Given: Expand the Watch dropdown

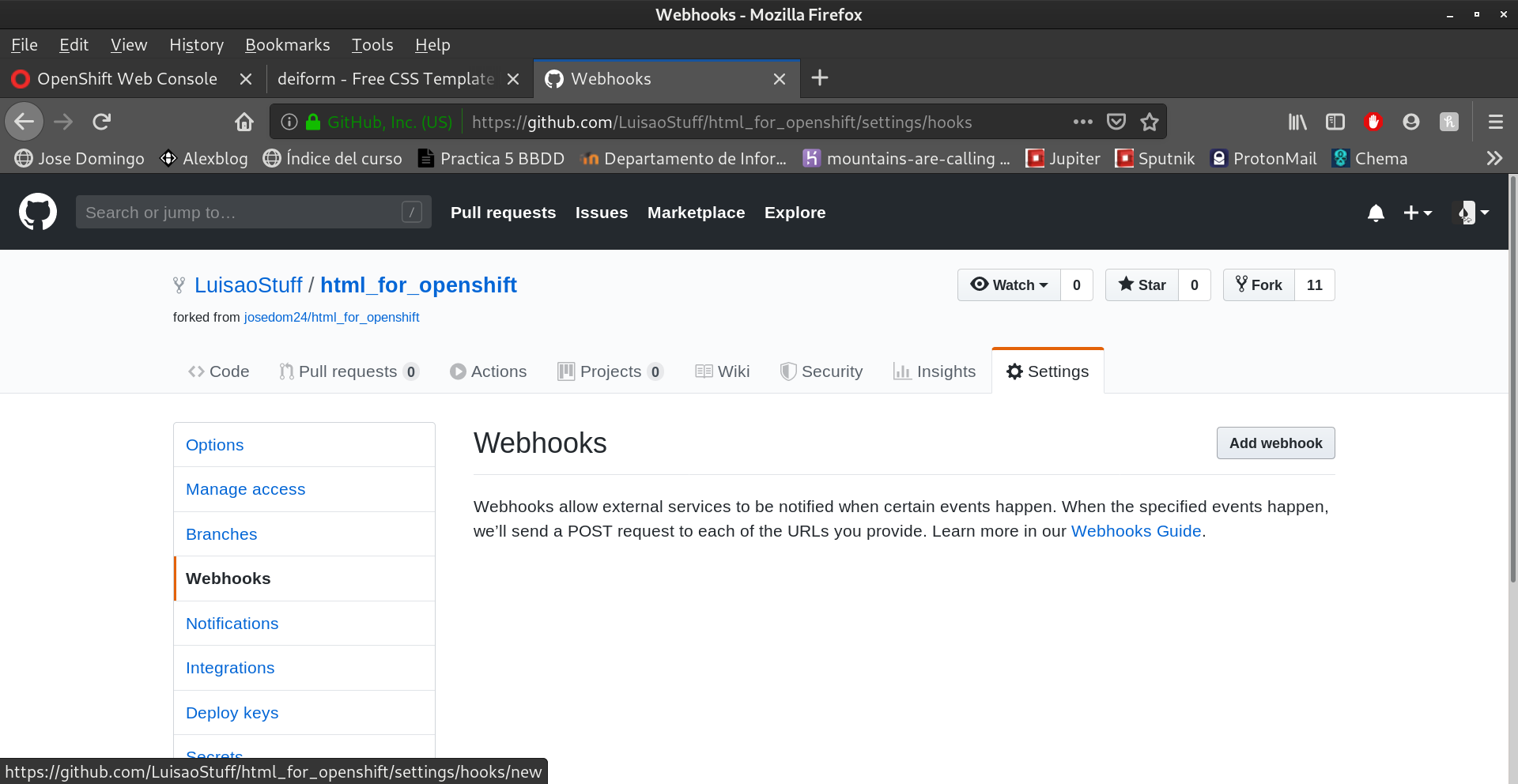Looking at the screenshot, I should (x=1010, y=285).
